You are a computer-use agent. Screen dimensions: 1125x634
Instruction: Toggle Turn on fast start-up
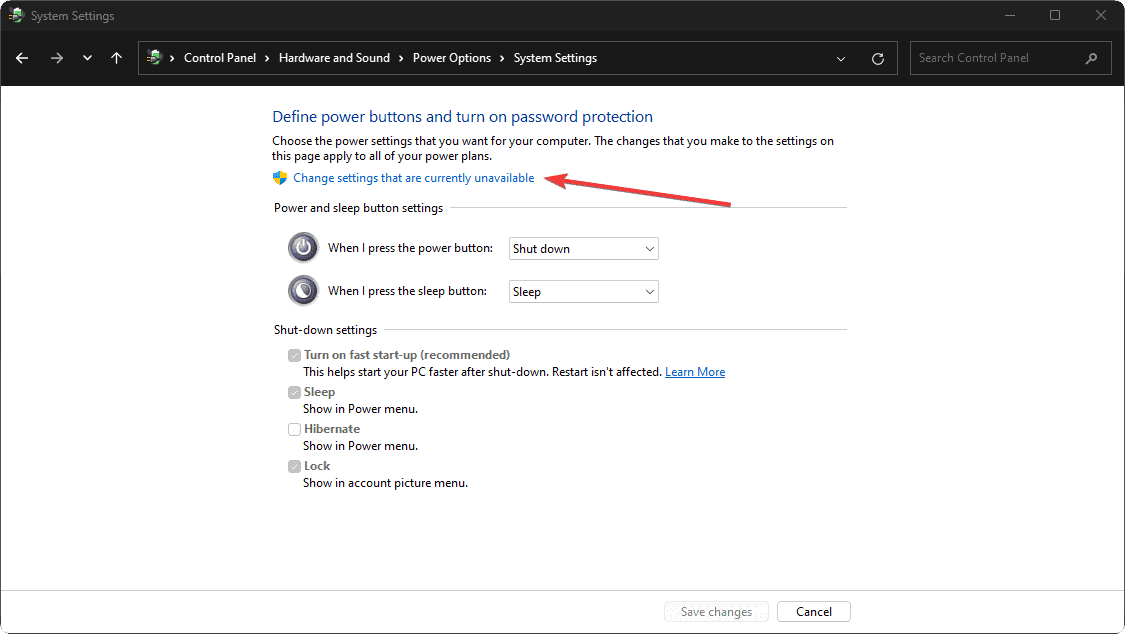[294, 354]
